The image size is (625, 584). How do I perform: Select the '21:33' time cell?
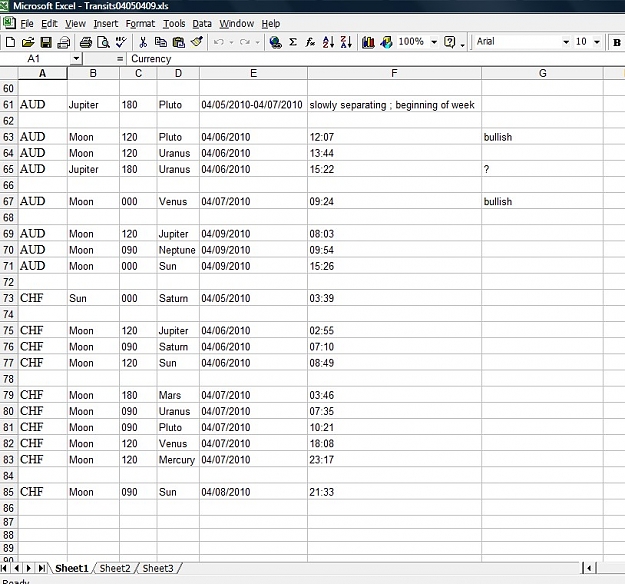tap(394, 492)
